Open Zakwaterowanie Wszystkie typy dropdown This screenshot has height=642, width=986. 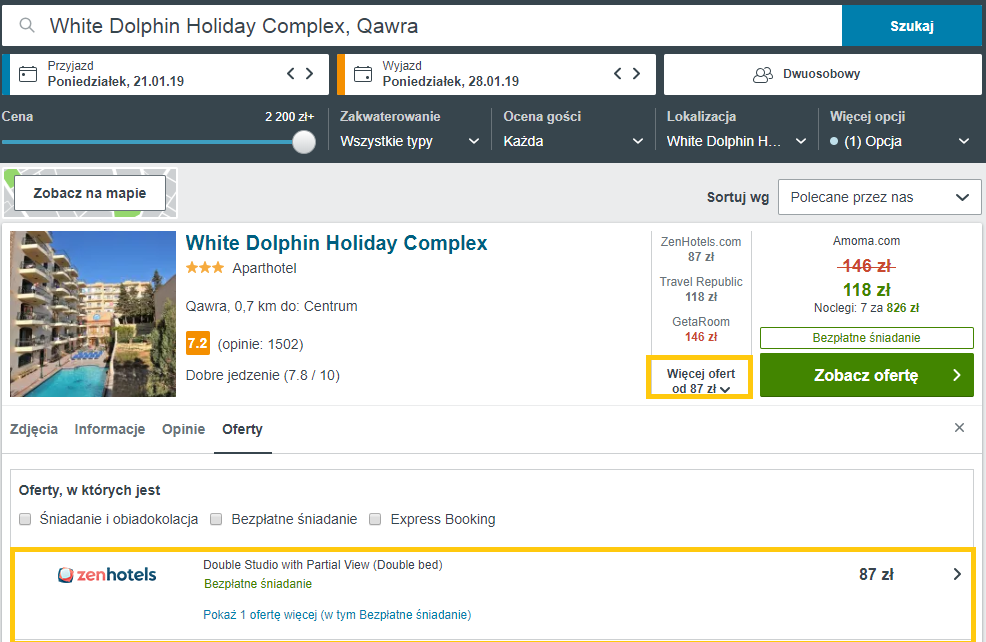click(409, 141)
